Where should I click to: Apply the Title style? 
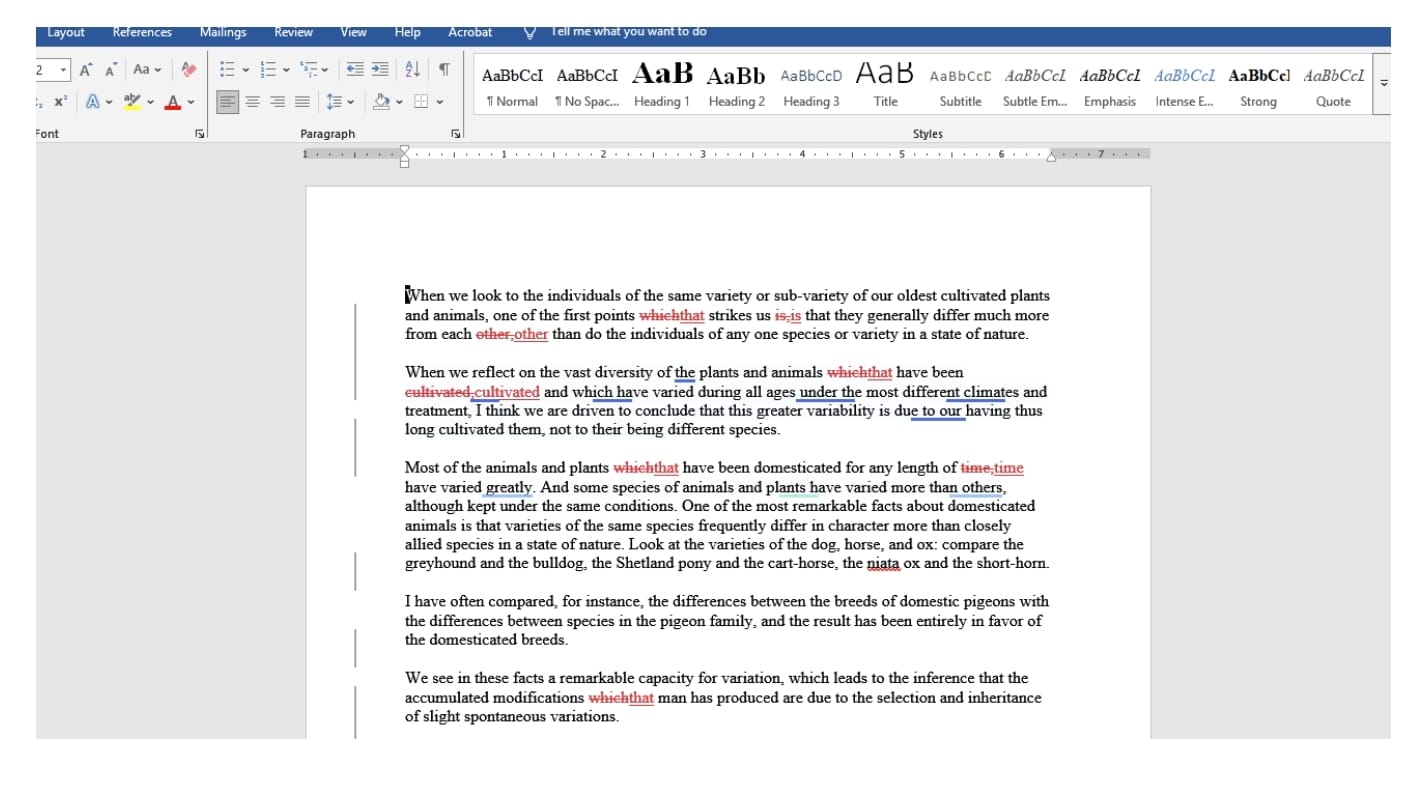tap(885, 85)
